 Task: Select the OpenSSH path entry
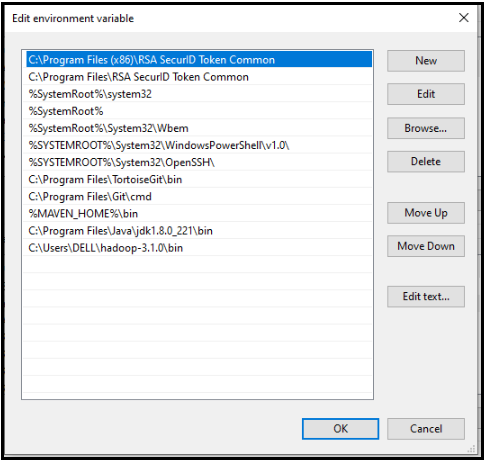(199, 162)
